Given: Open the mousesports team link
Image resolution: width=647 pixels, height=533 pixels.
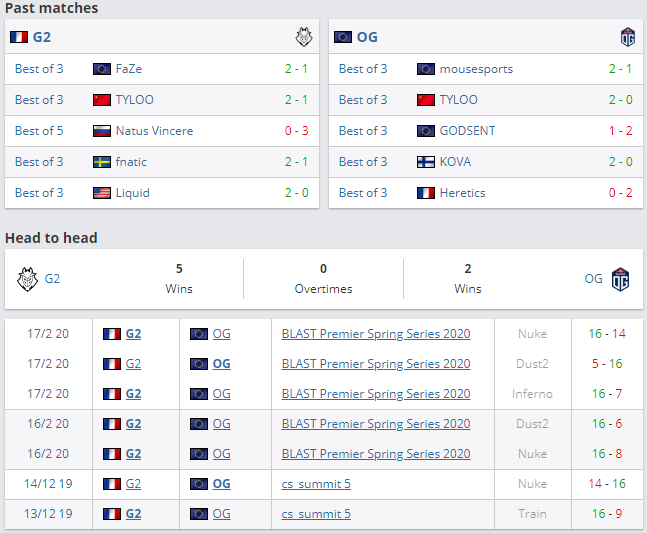Looking at the screenshot, I should pos(476,69).
